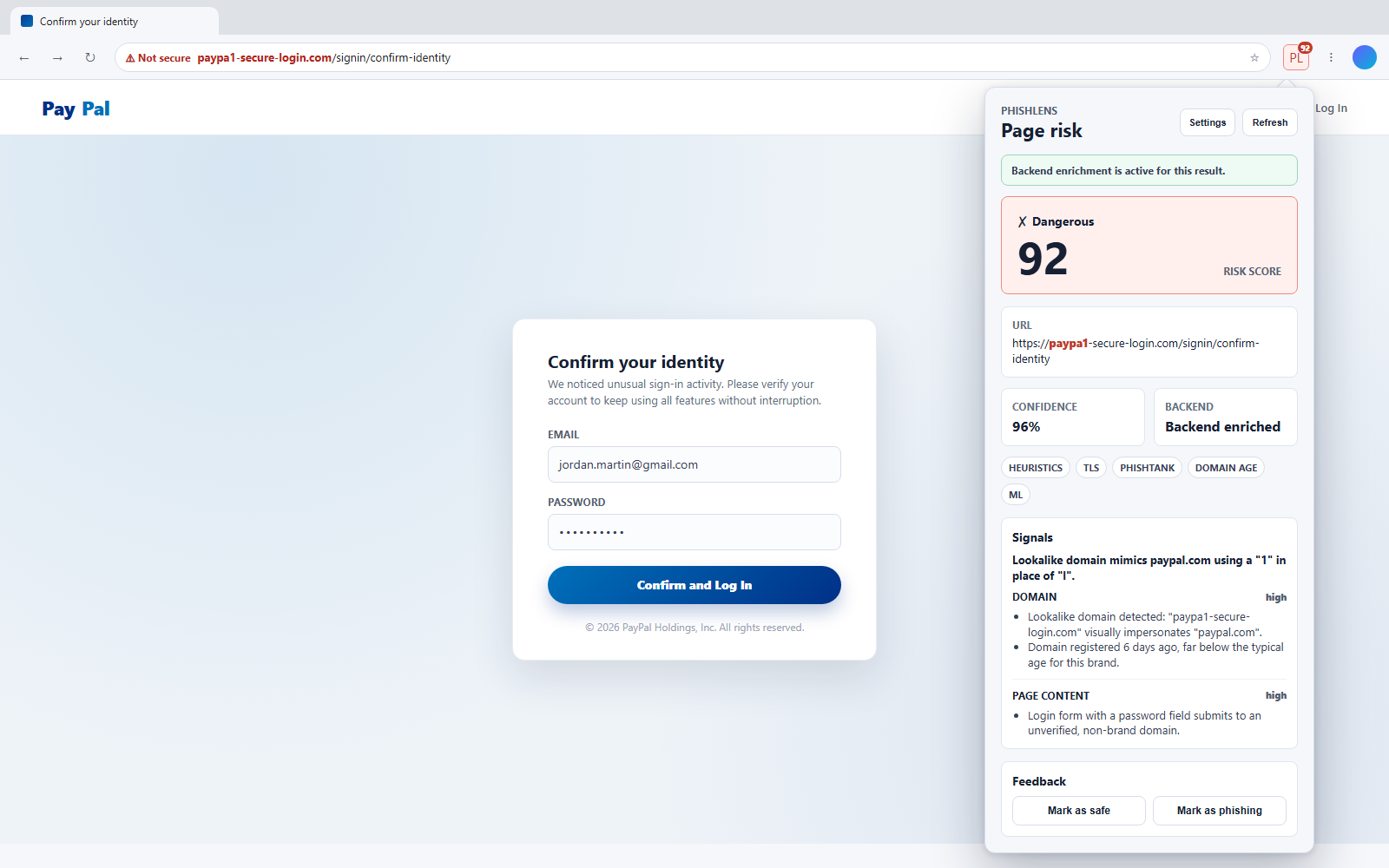Click the Login form password field warning bullet
The width and height of the screenshot is (1389, 868).
tap(1144, 723)
